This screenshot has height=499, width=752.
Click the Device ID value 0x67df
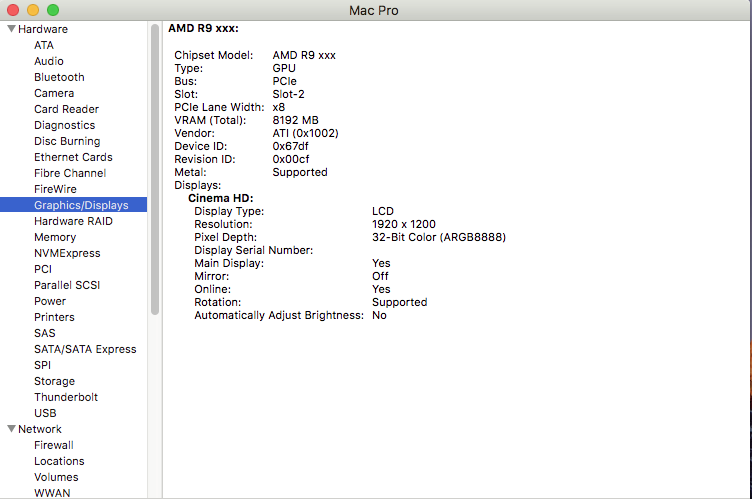click(290, 146)
